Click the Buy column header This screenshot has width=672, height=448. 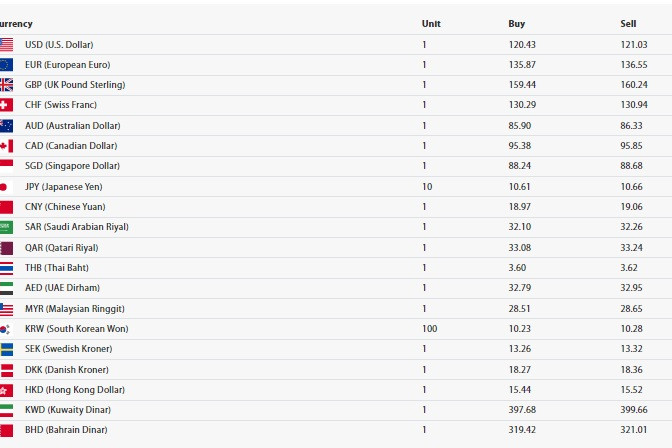pos(516,24)
